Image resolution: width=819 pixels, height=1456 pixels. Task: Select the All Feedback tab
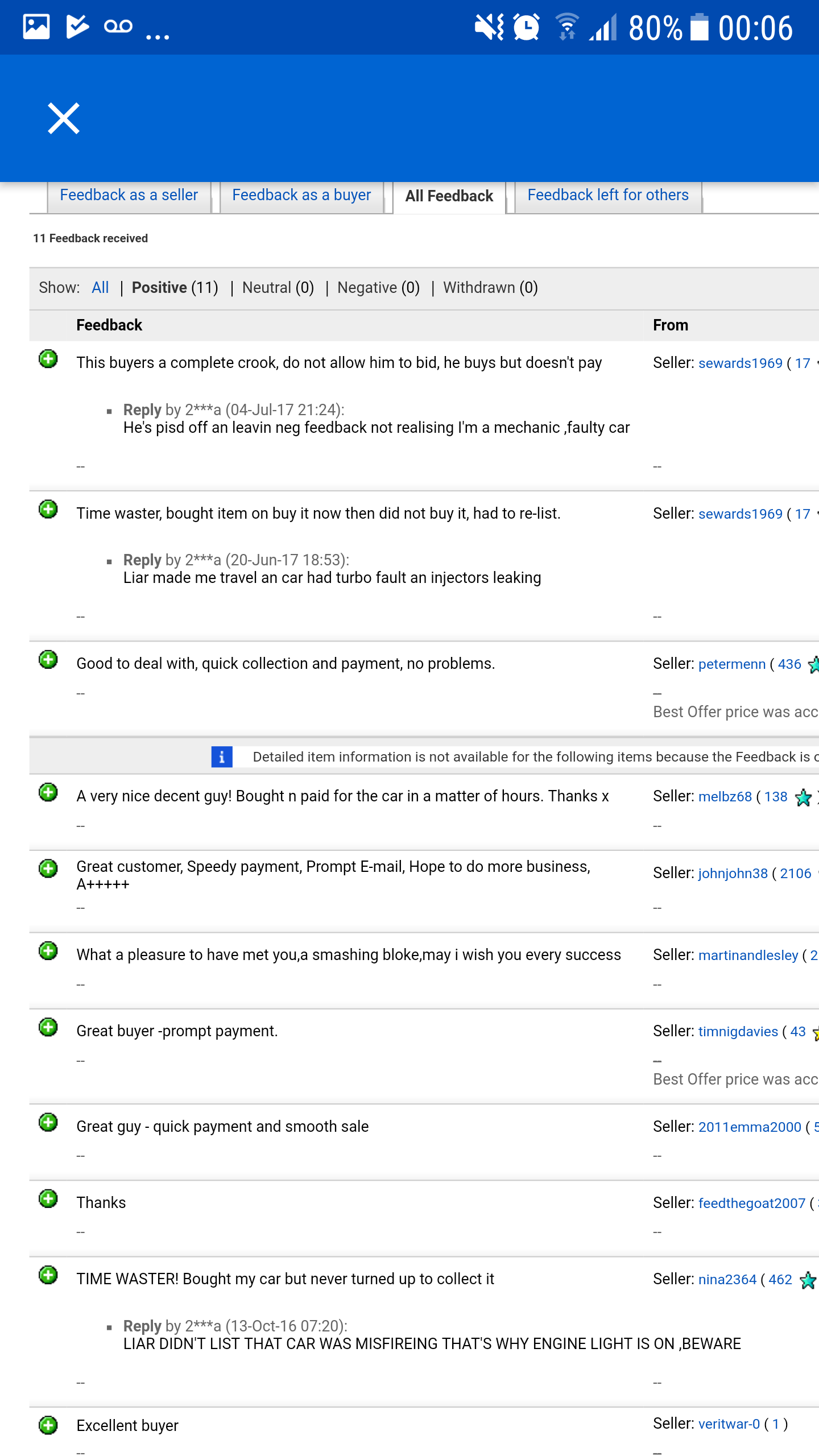coord(449,196)
